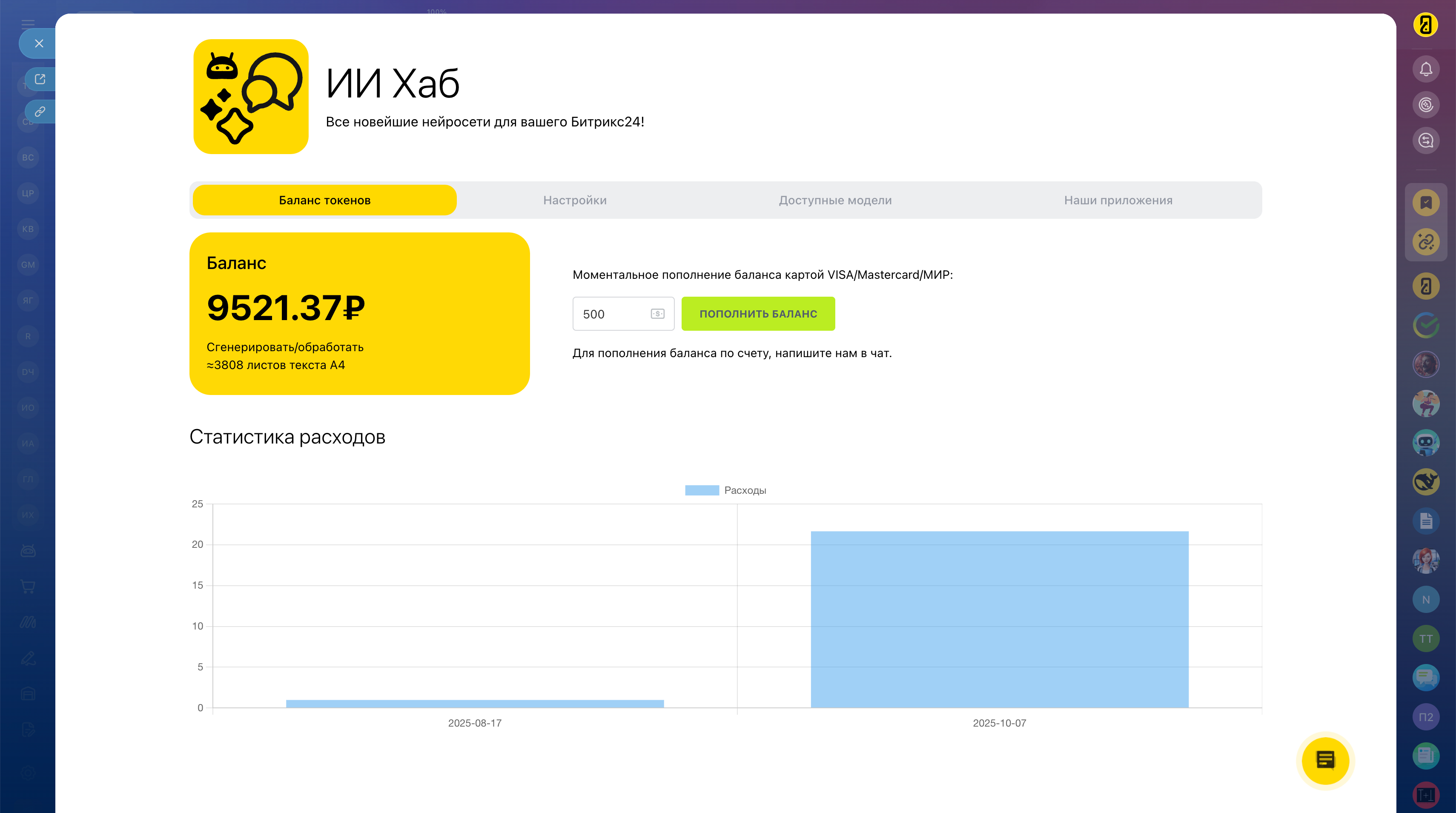Select the Баланс токенов tab
Image resolution: width=1456 pixels, height=813 pixels.
324,200
